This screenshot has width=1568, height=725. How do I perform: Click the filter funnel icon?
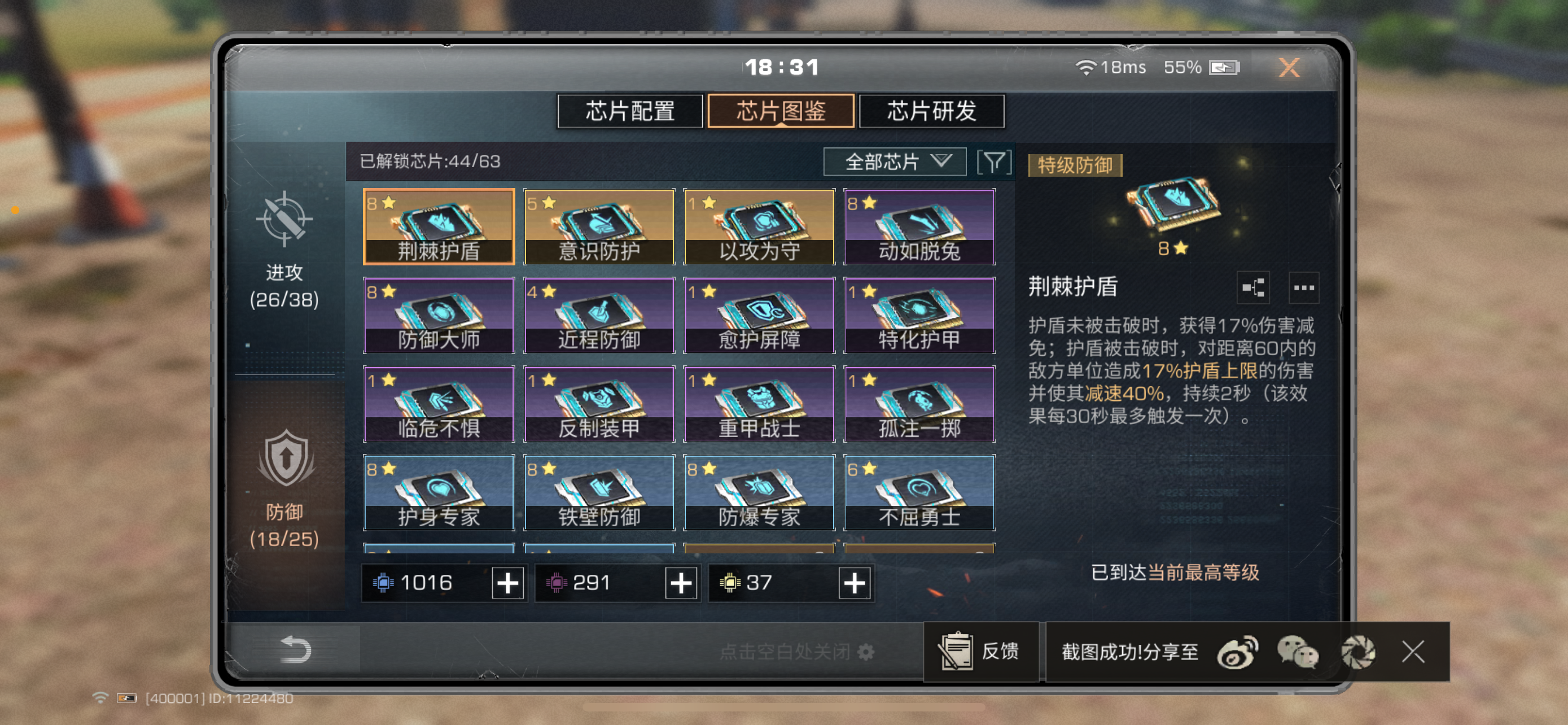pos(994,162)
